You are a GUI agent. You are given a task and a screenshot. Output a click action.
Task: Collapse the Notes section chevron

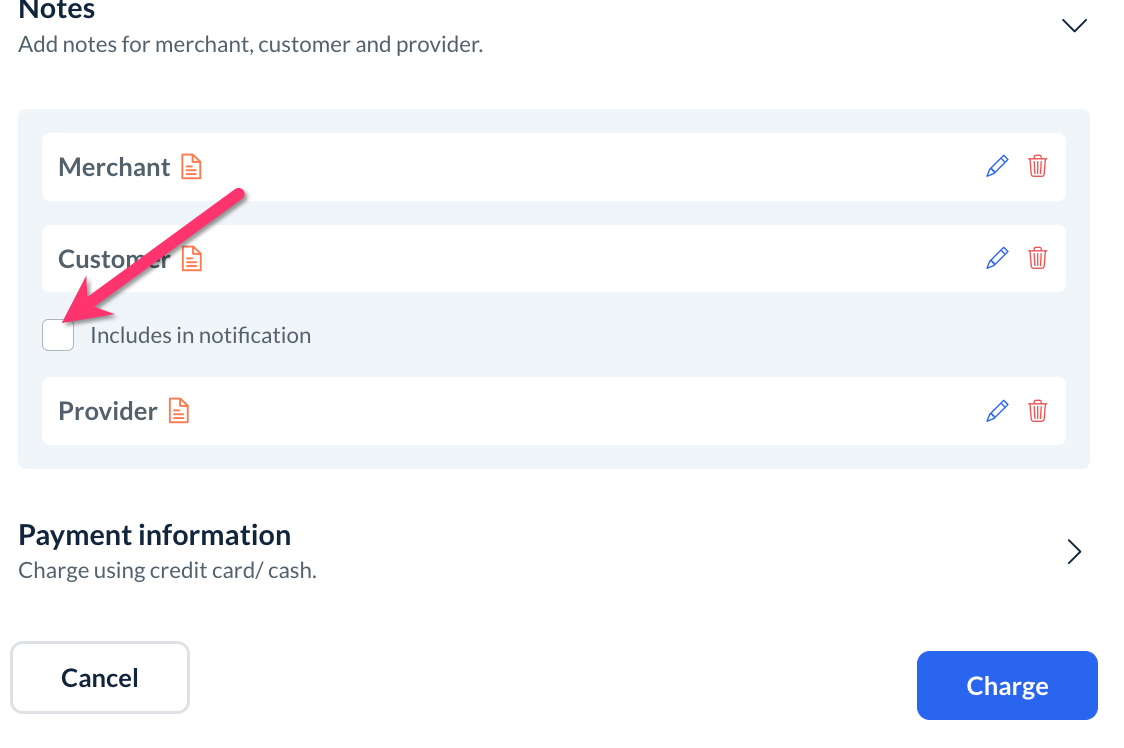(x=1074, y=25)
